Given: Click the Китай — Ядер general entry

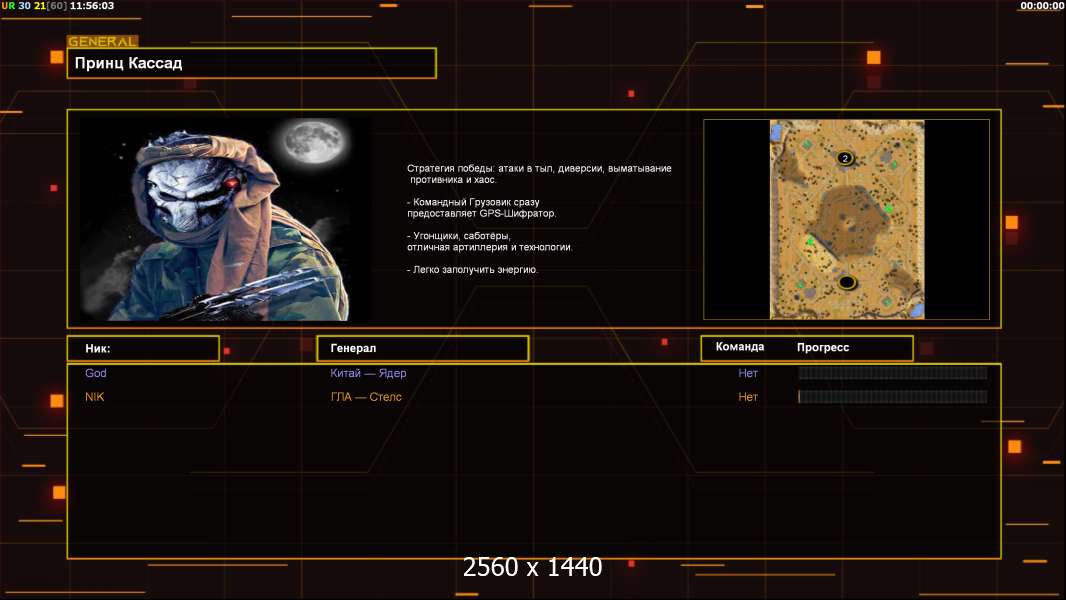Looking at the screenshot, I should [x=368, y=373].
